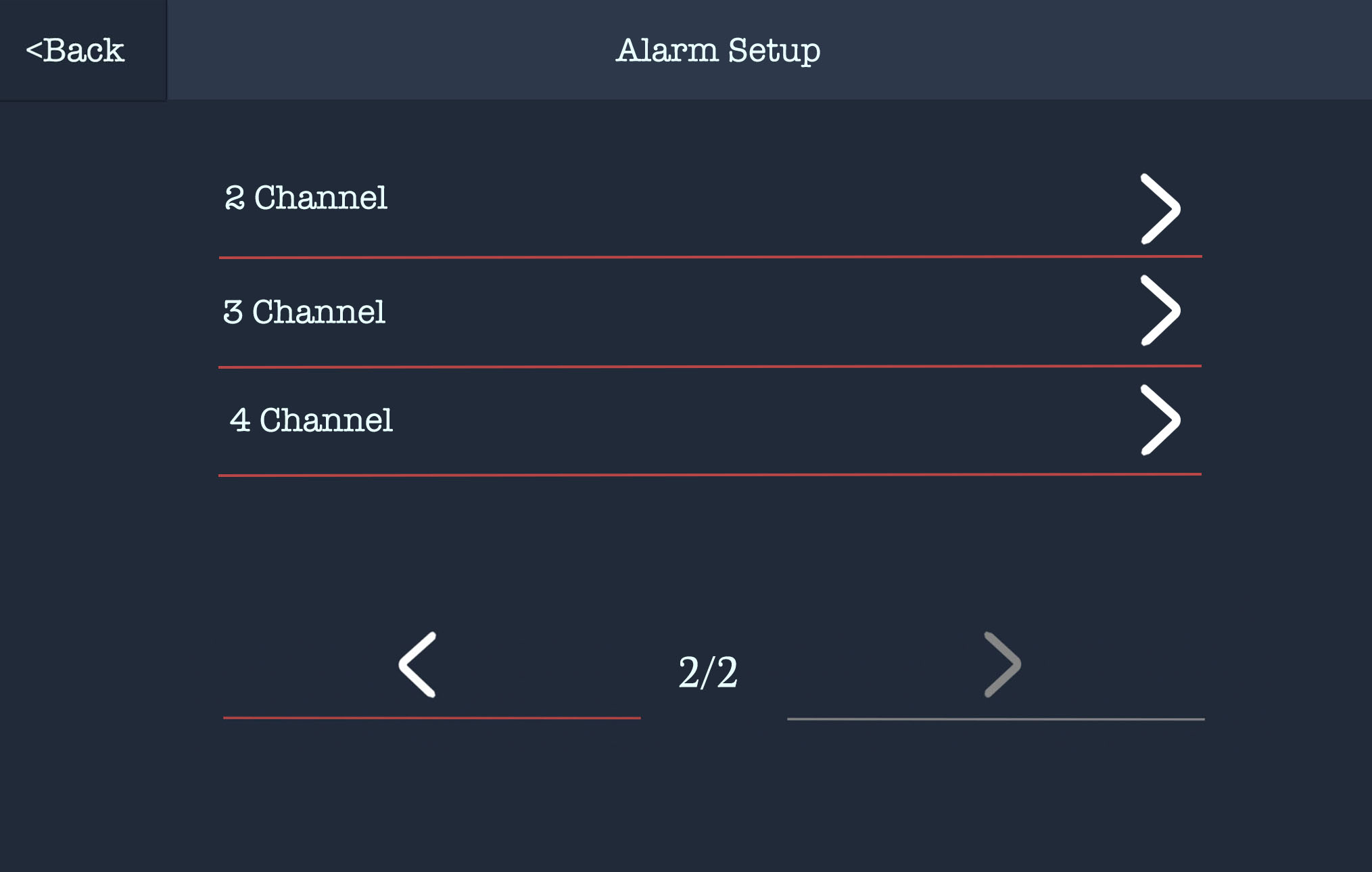Click the greyed-out next page arrow

[x=1002, y=665]
